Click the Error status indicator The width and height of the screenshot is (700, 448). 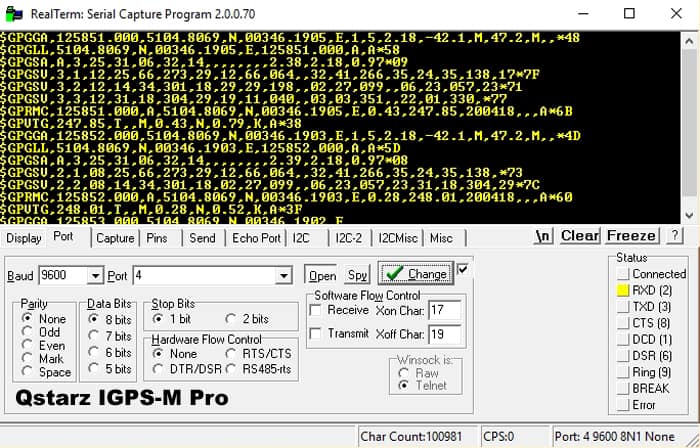click(x=623, y=405)
